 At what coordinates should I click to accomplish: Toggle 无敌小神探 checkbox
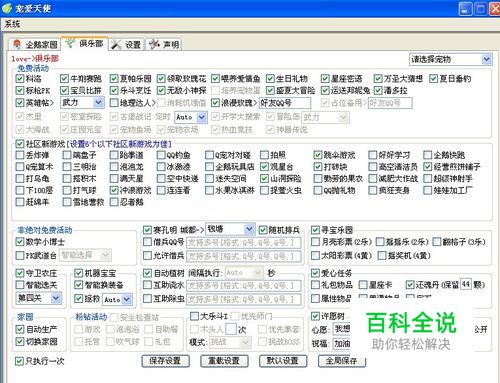(161, 90)
